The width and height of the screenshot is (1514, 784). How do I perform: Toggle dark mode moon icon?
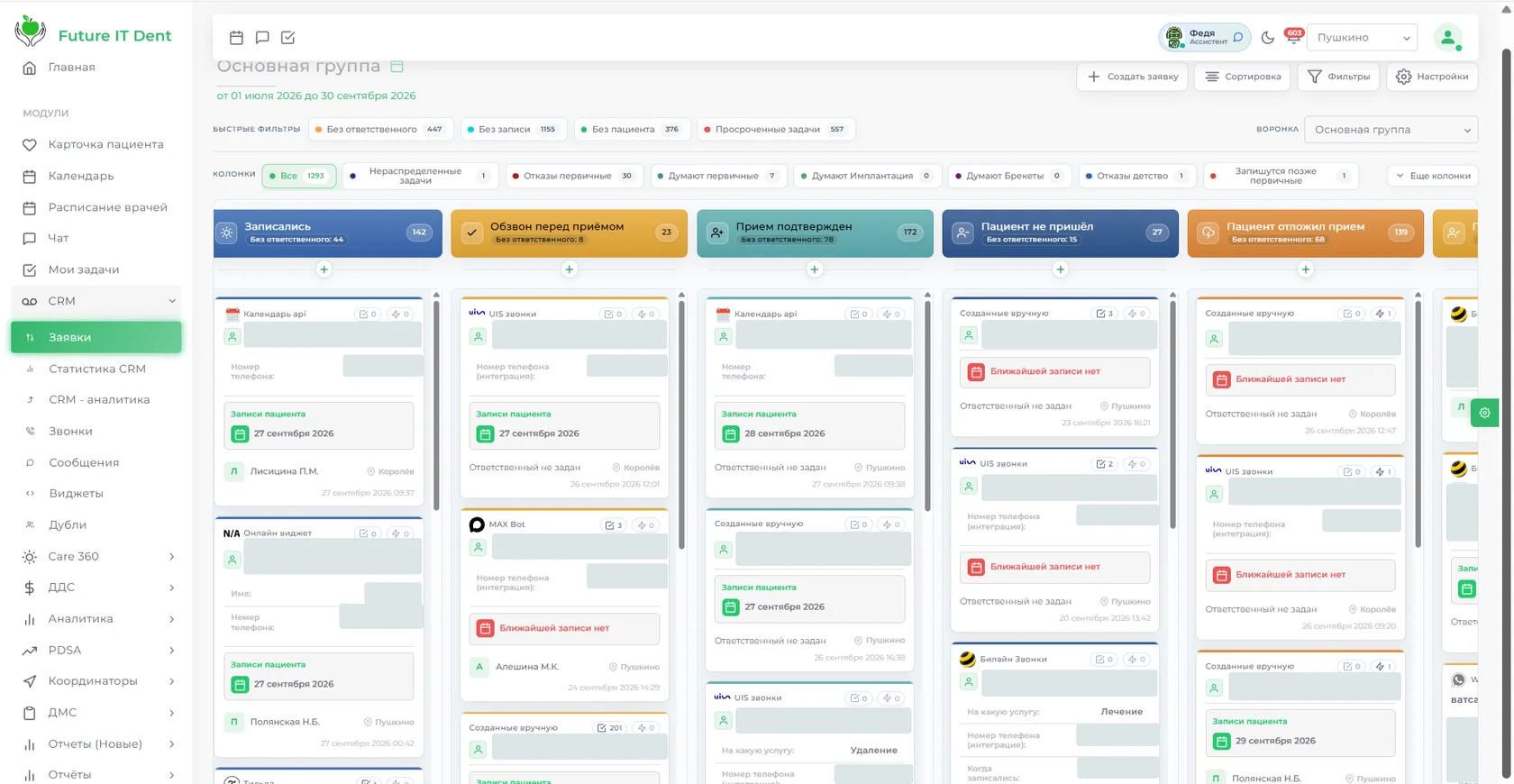click(x=1268, y=38)
